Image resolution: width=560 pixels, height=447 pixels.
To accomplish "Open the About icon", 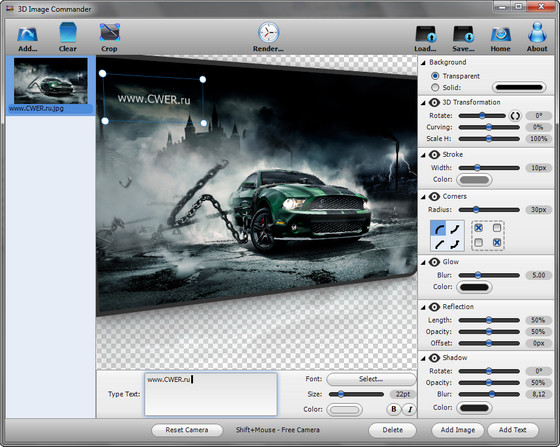I will (x=537, y=32).
